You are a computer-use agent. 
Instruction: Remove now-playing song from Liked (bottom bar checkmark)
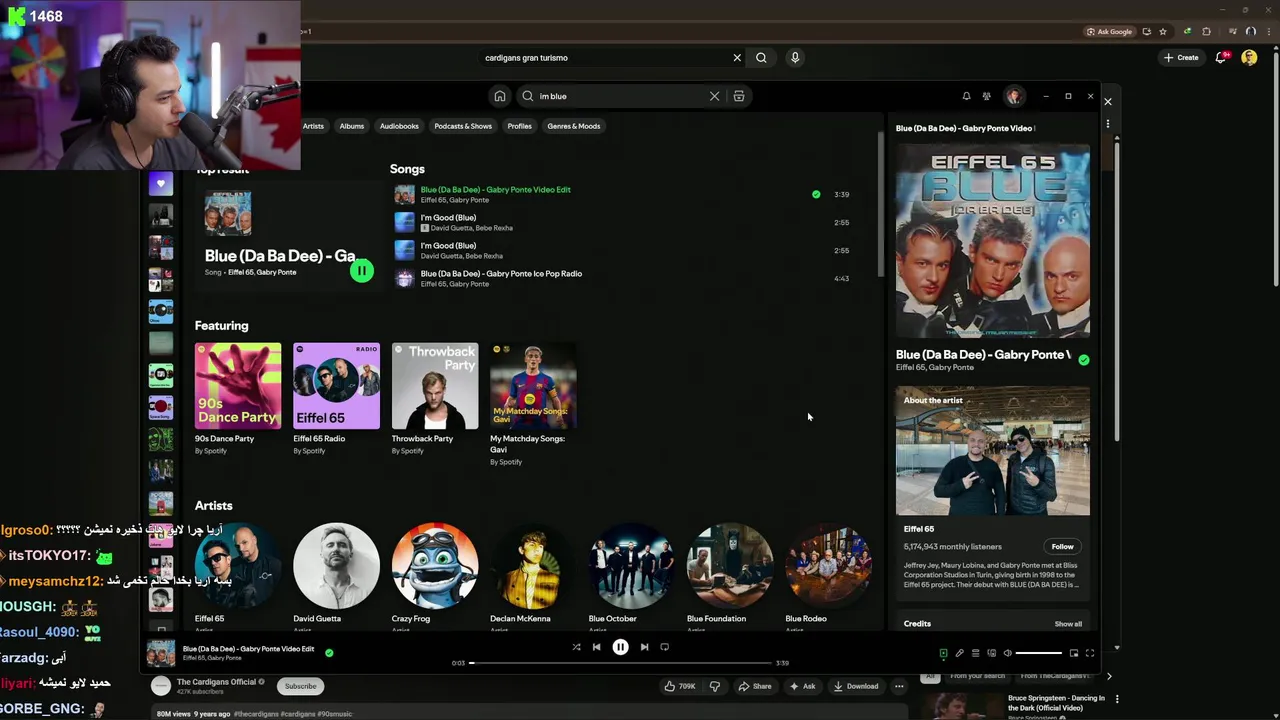click(329, 653)
